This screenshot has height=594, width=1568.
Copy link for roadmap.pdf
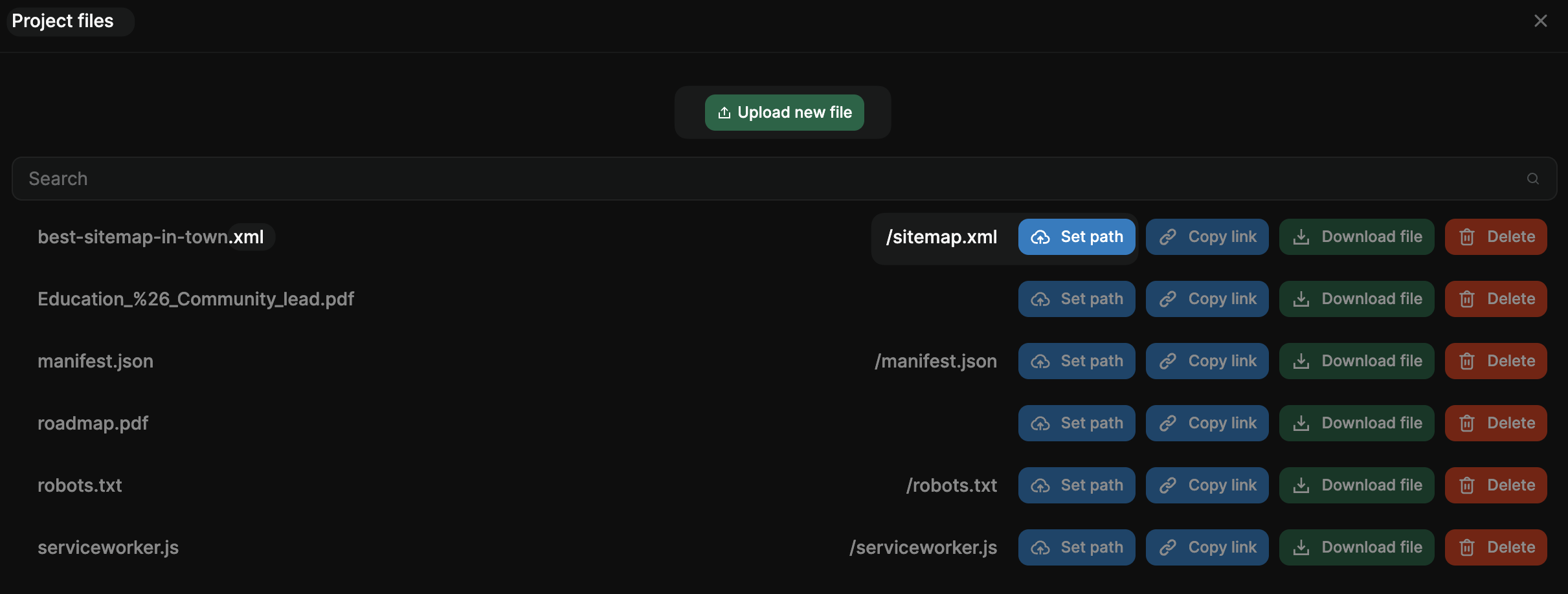pyautogui.click(x=1207, y=423)
